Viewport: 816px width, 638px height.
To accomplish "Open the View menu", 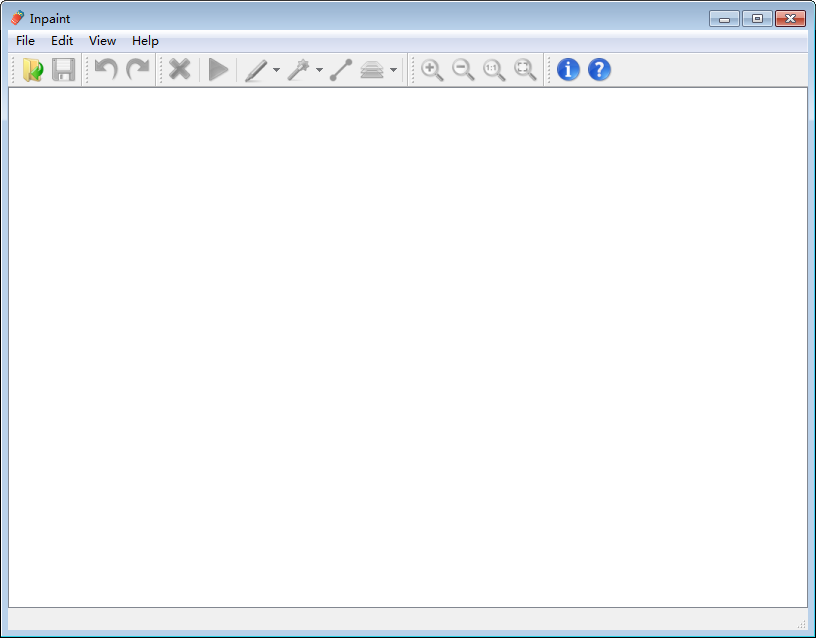I will [101, 41].
